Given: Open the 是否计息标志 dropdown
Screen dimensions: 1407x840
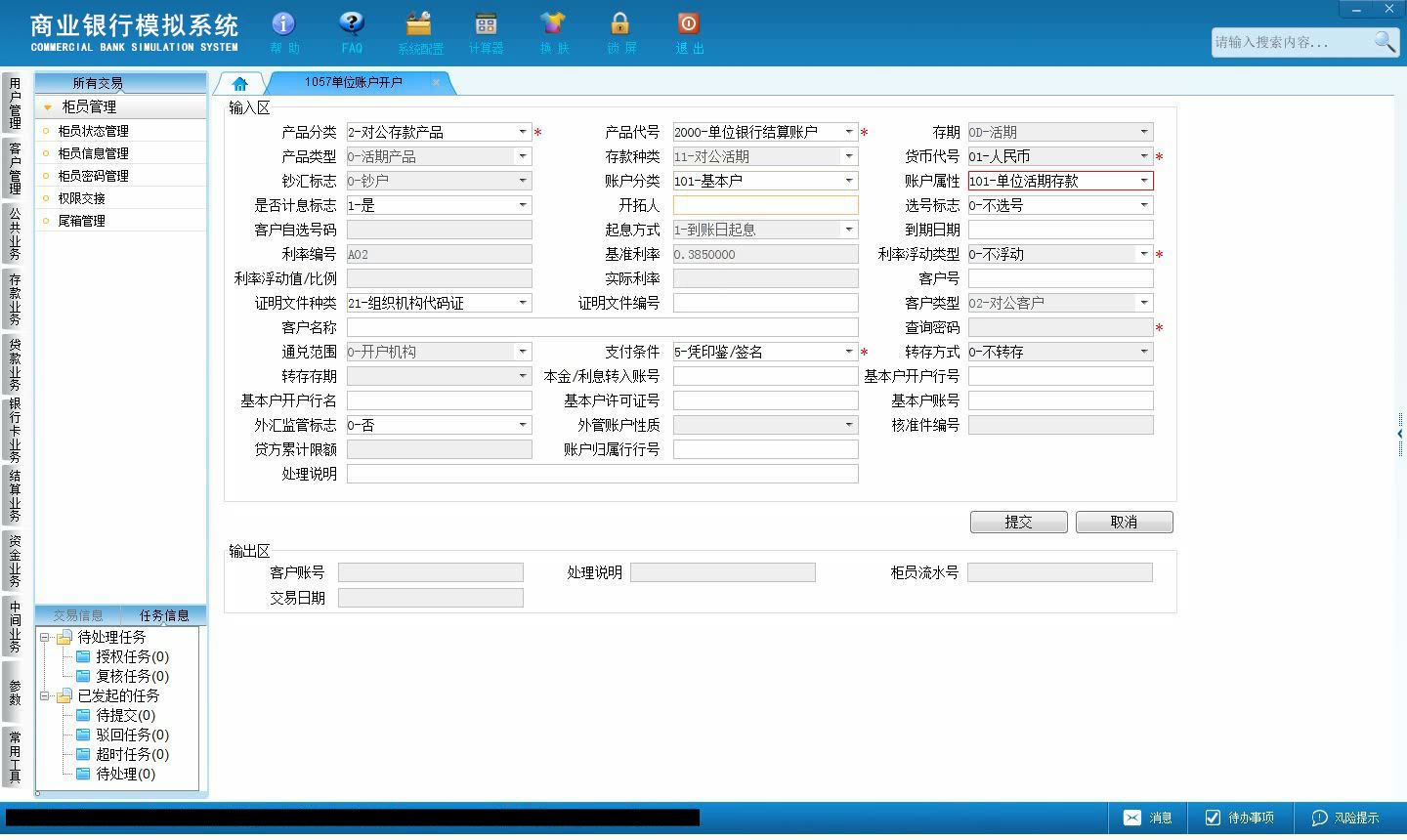Looking at the screenshot, I should (x=523, y=205).
